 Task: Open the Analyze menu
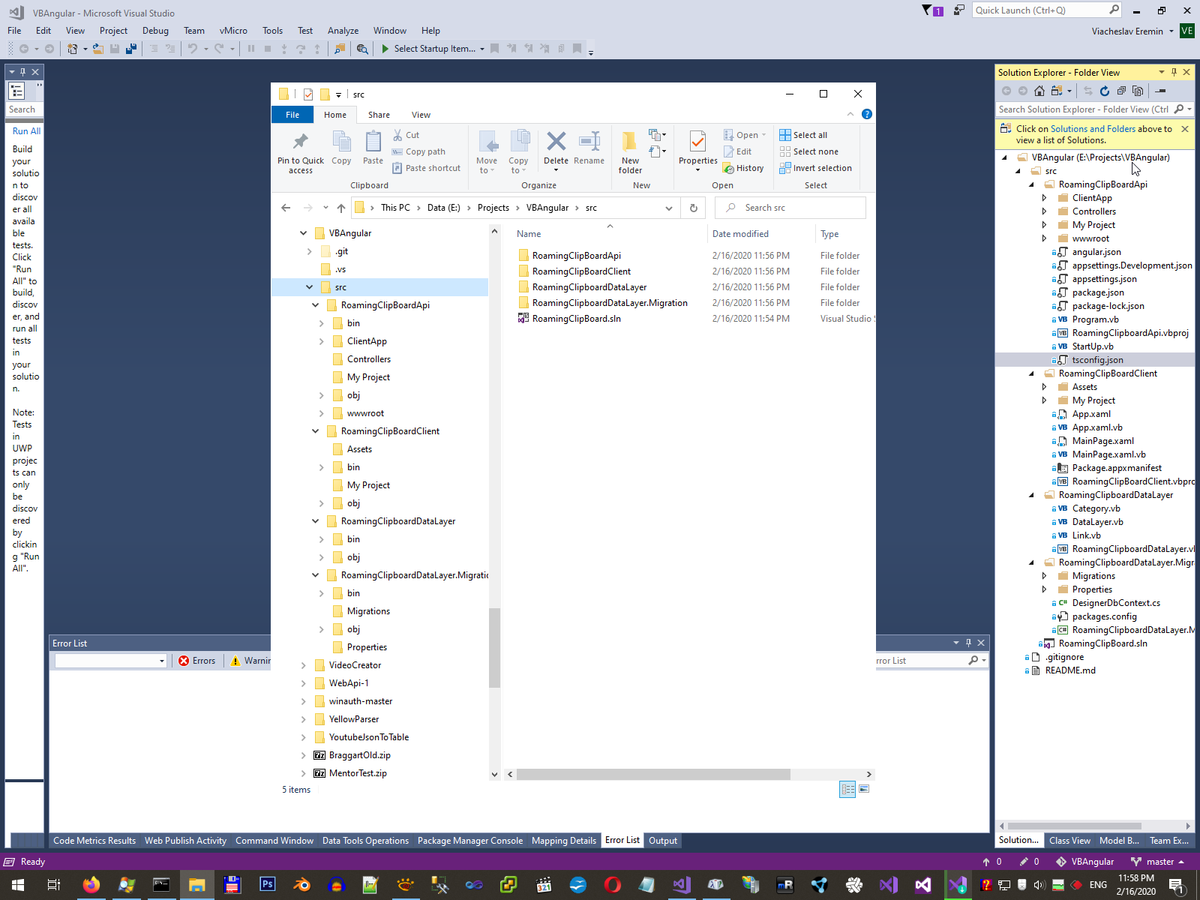coord(343,31)
